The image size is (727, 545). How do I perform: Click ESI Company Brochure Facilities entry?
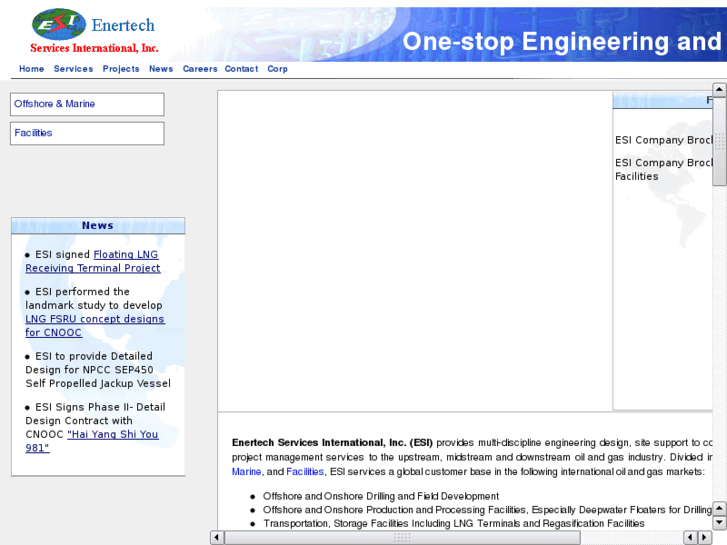(x=663, y=169)
